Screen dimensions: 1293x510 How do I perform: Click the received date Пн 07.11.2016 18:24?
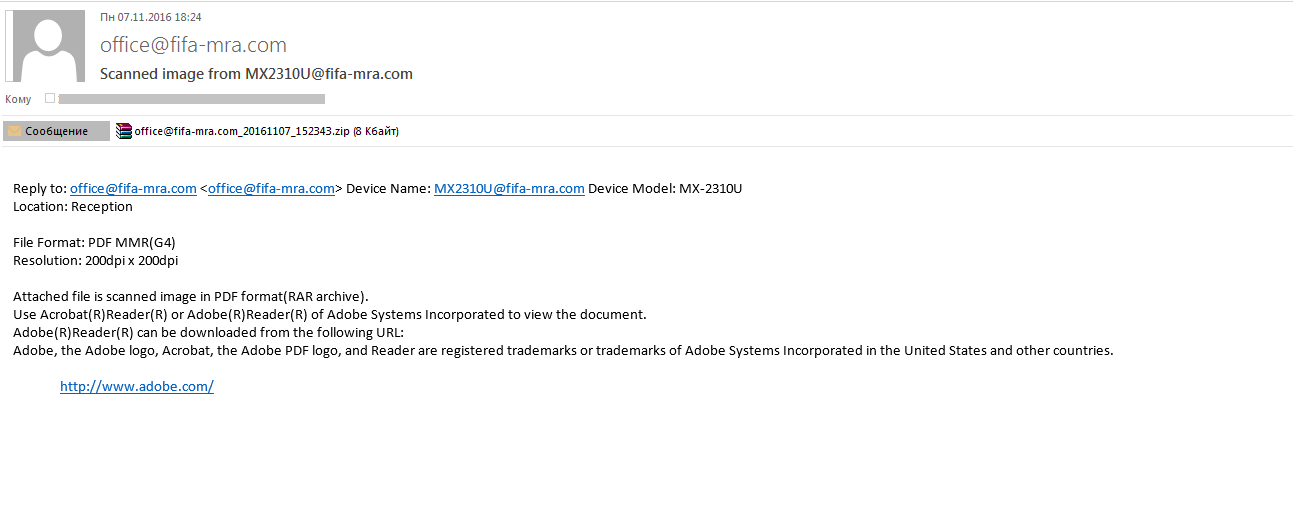click(151, 17)
